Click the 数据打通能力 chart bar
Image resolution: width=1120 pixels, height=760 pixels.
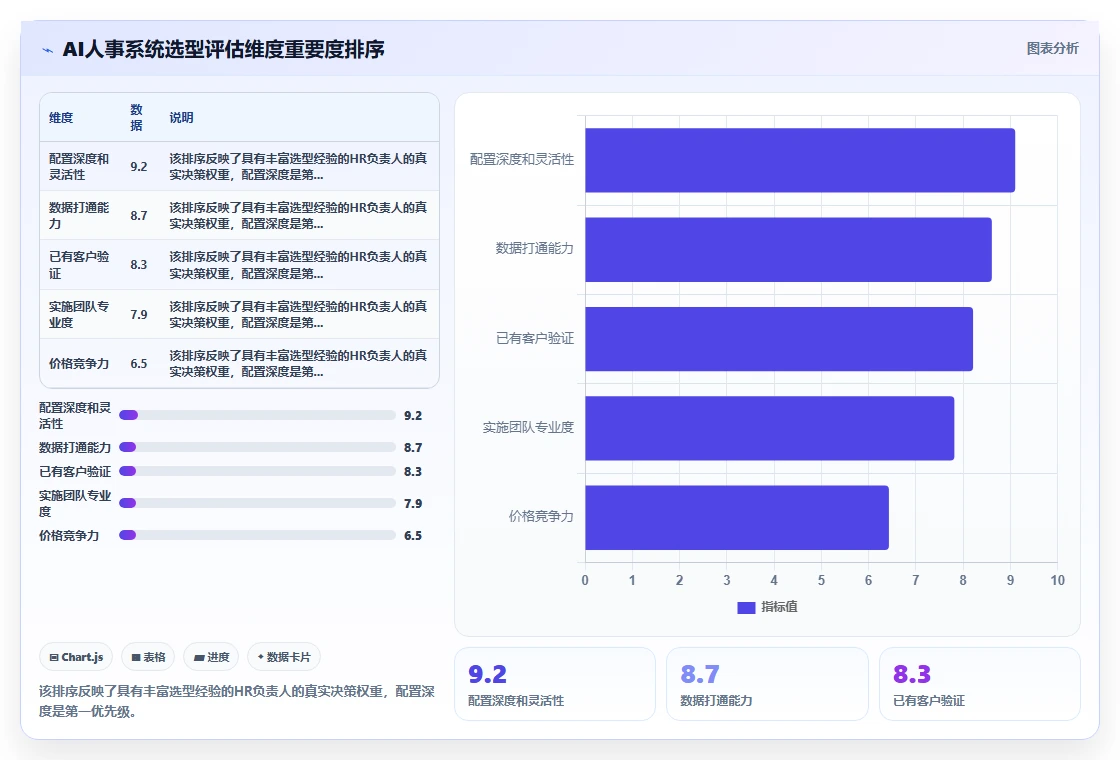coord(789,249)
